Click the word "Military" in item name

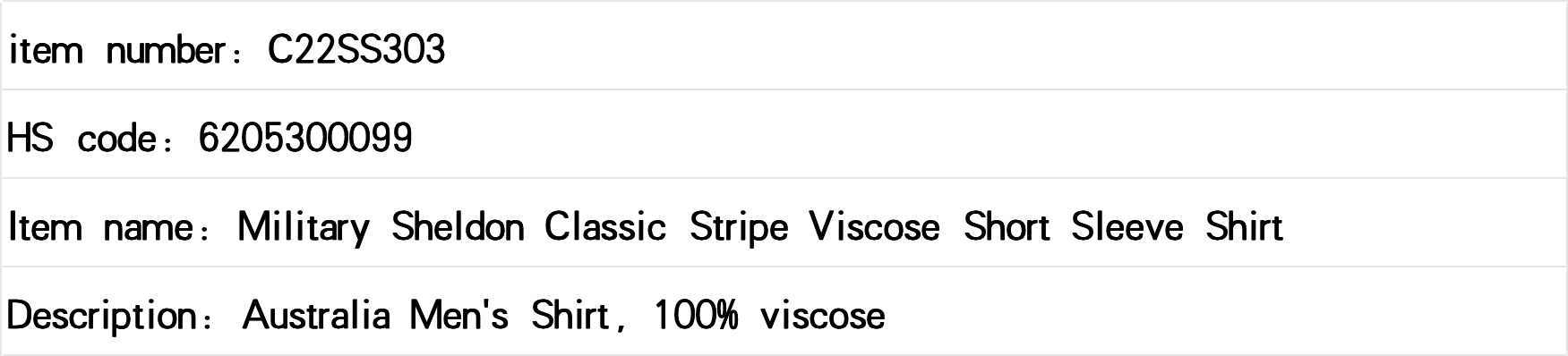point(303,227)
